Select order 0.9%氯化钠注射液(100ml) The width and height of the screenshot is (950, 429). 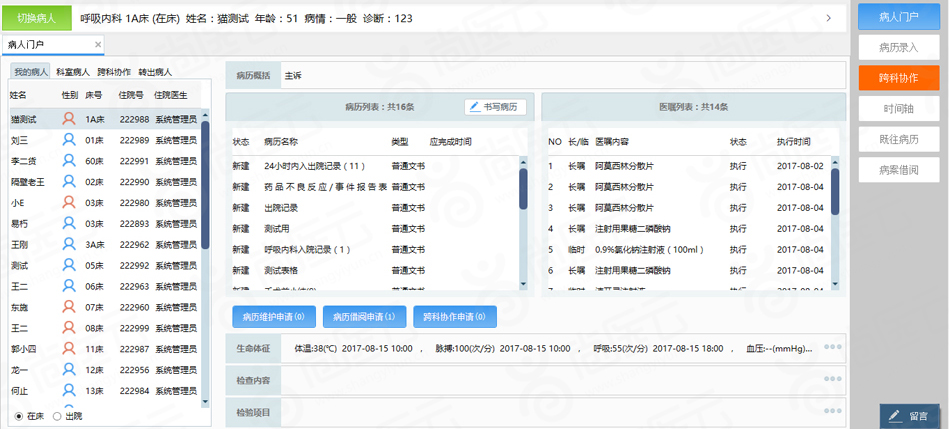tap(688, 250)
